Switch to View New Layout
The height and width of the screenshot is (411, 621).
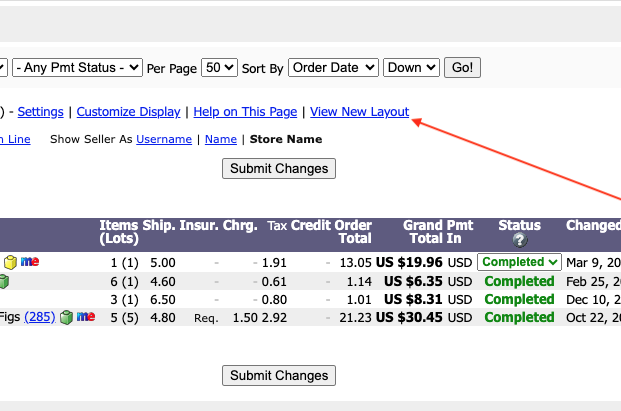coord(359,112)
